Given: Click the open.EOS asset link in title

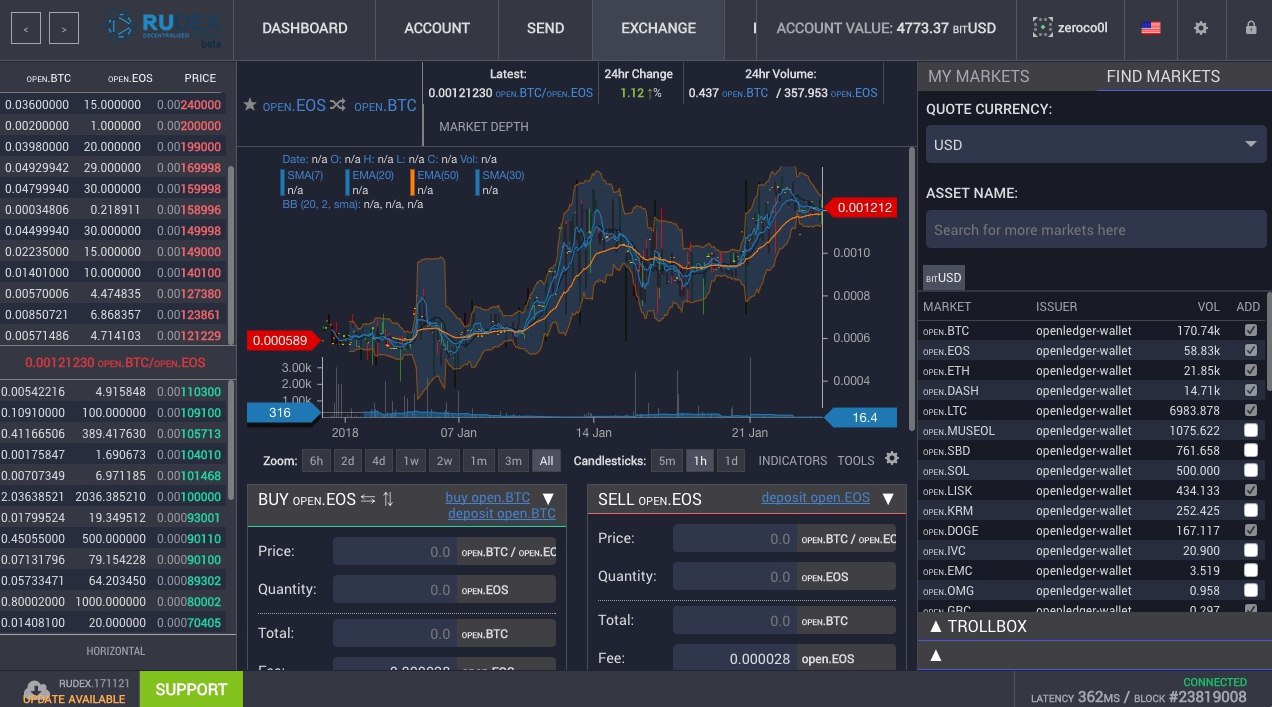Looking at the screenshot, I should tap(295, 105).
